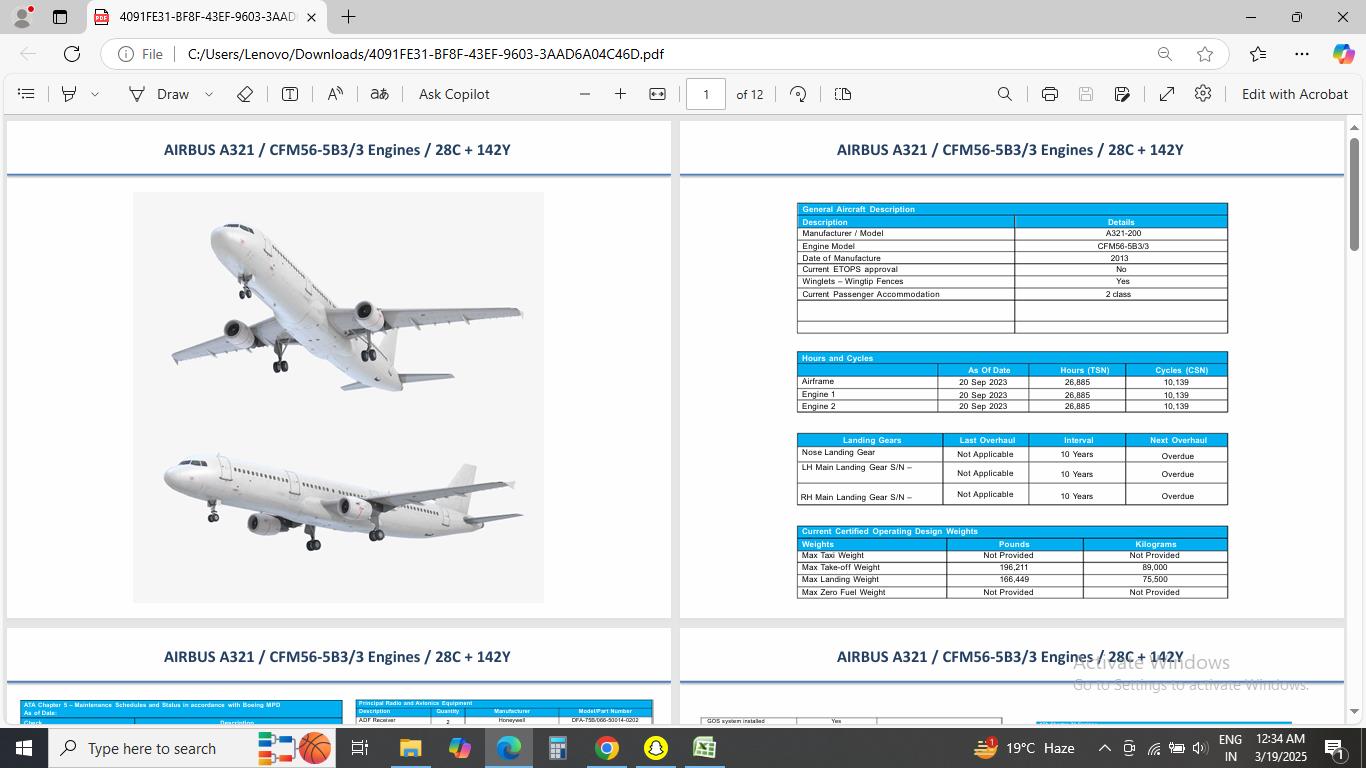Click the 'Nose Landing Gear' row label
Image resolution: width=1366 pixels, height=768 pixels.
pyautogui.click(x=838, y=452)
